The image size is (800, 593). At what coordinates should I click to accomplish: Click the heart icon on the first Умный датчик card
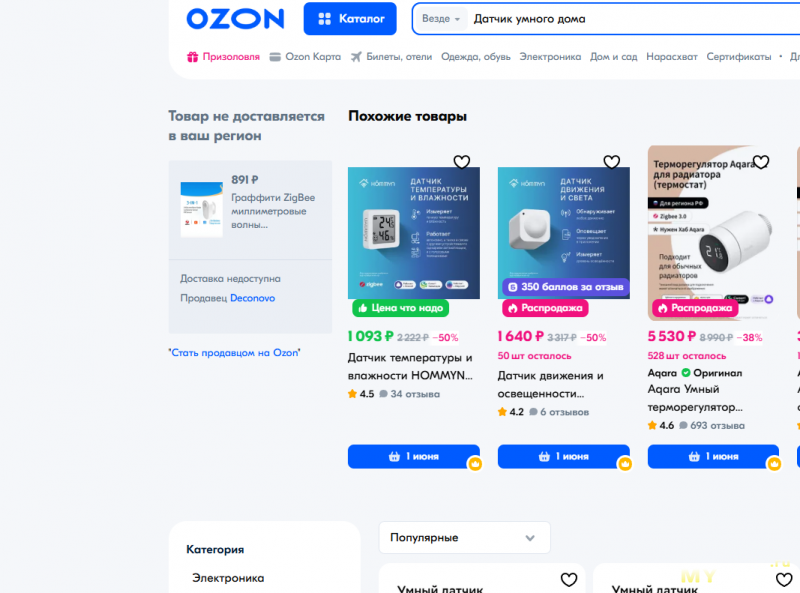pyautogui.click(x=569, y=579)
